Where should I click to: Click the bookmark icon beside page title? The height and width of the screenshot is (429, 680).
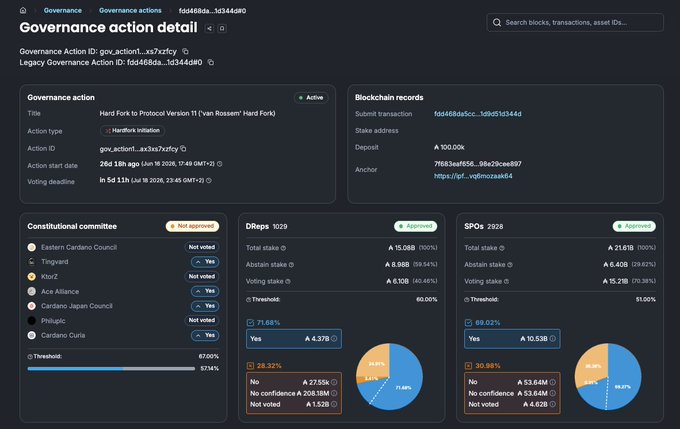pos(222,28)
